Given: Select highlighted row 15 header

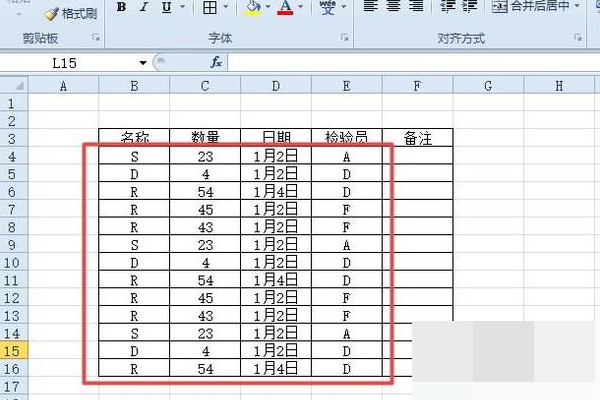Looking at the screenshot, I should [x=14, y=351].
